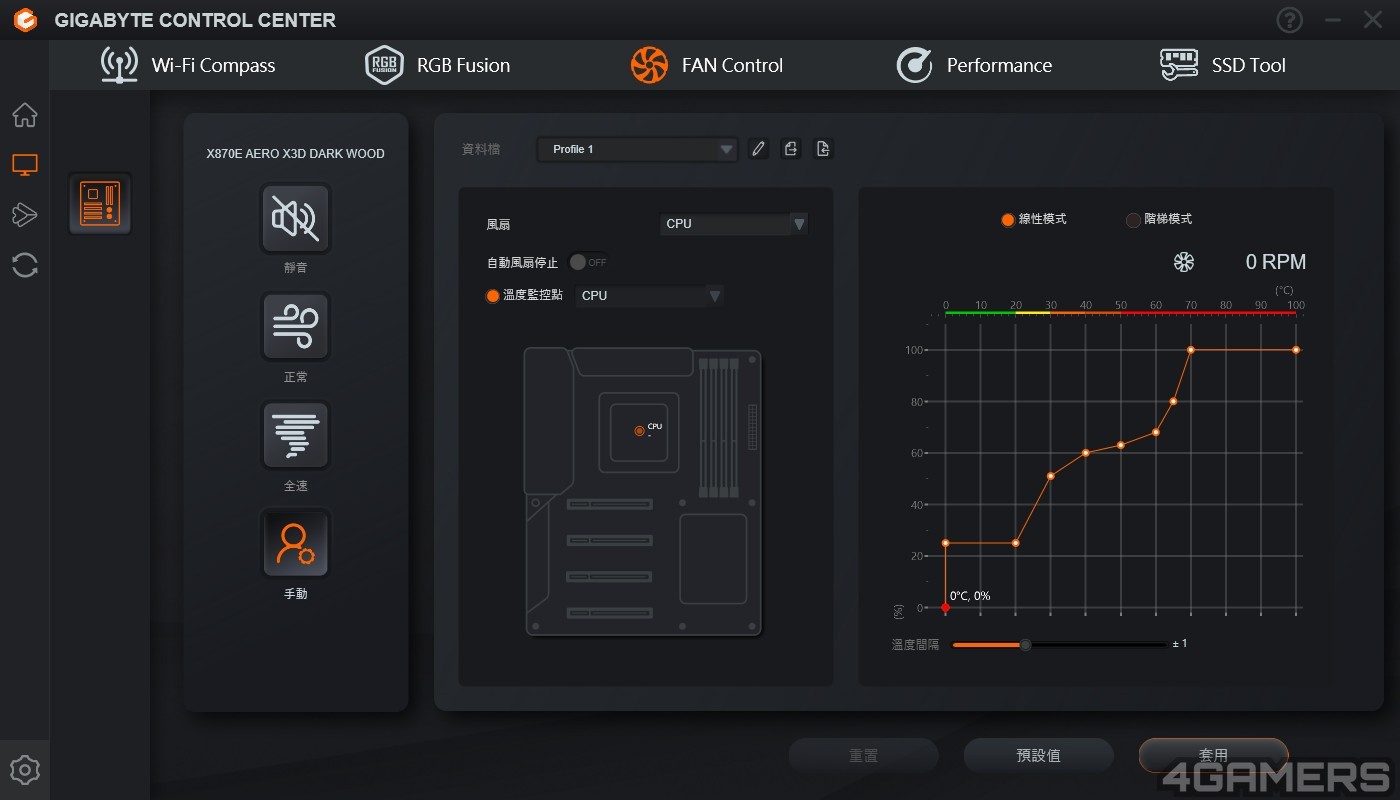Switch to the Performance tab
1400x800 pixels.
point(974,65)
